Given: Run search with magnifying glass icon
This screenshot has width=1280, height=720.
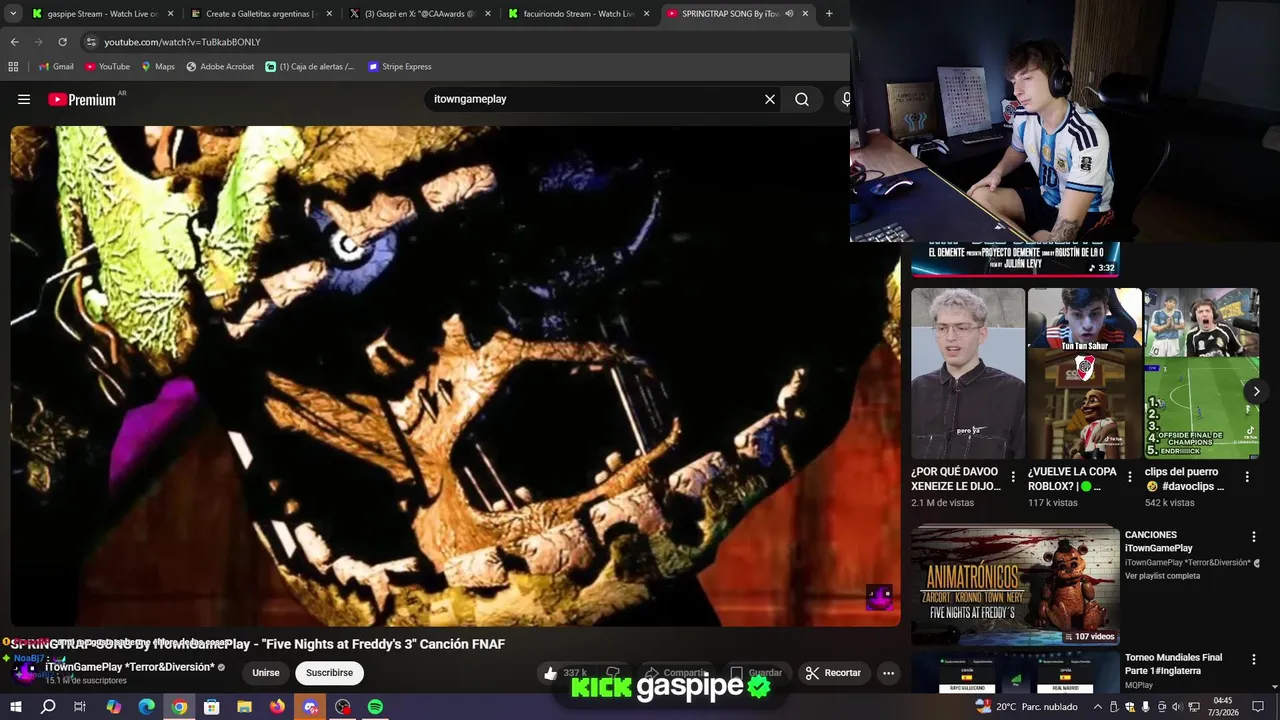Looking at the screenshot, I should (802, 99).
